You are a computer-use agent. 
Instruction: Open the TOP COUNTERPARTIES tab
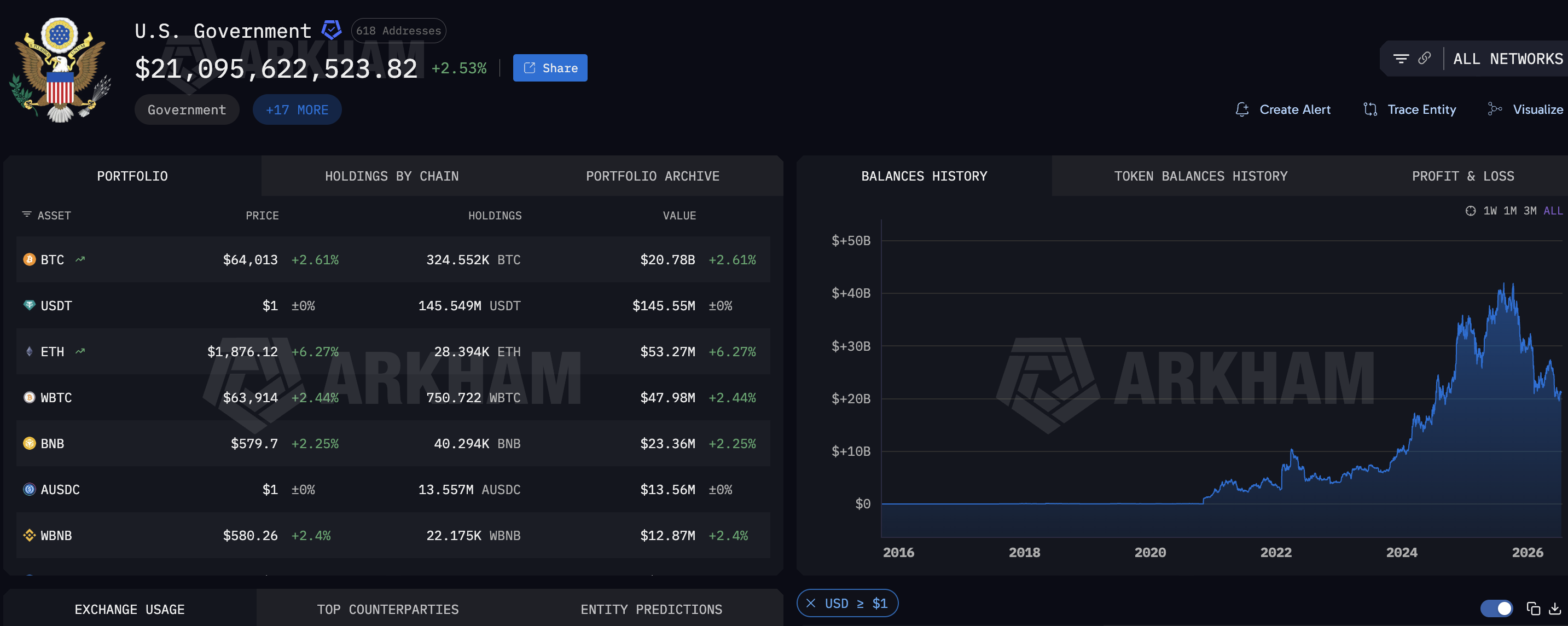388,609
